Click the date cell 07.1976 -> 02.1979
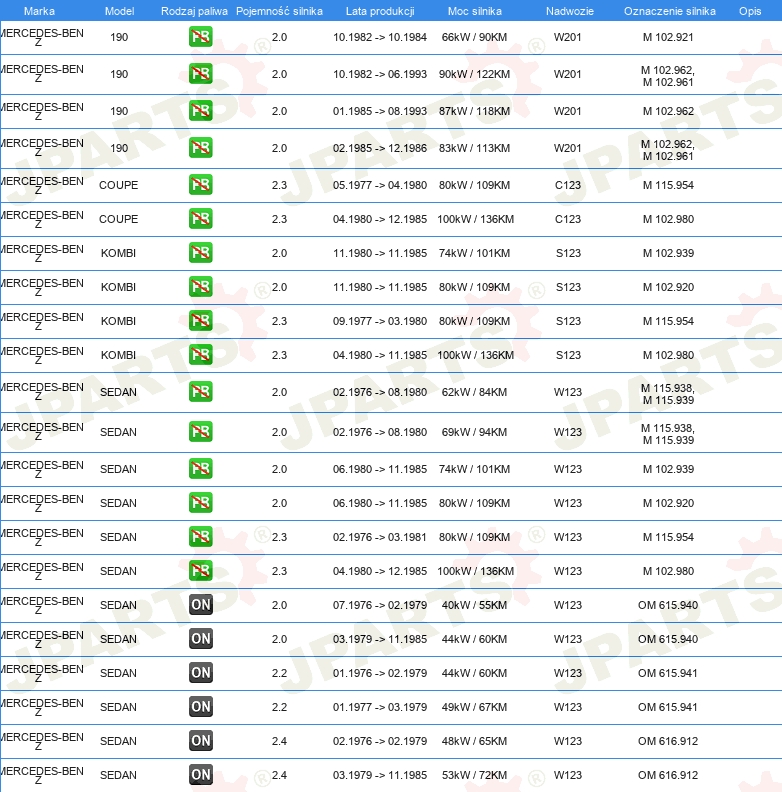The height and width of the screenshot is (792, 782). pyautogui.click(x=380, y=605)
